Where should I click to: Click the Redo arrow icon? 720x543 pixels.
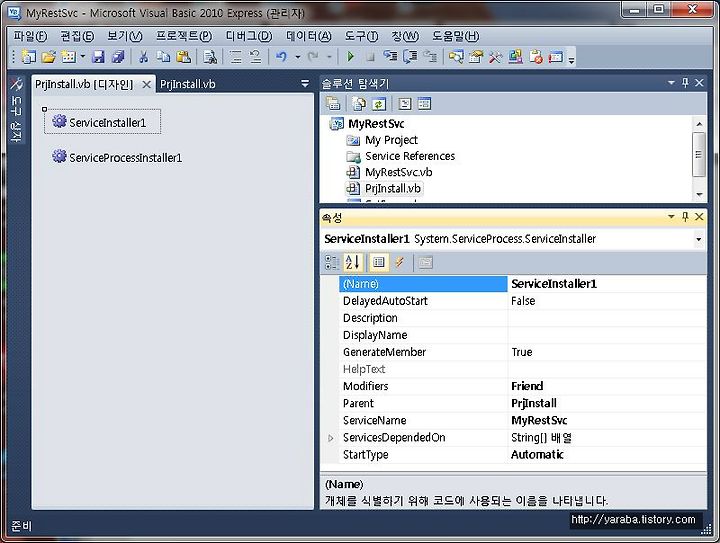tap(313, 57)
